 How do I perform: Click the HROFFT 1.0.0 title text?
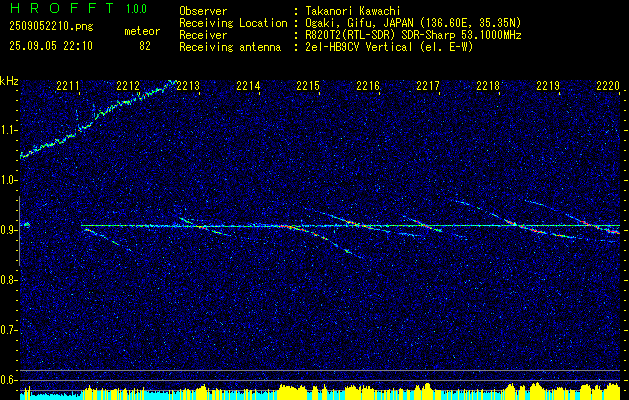79,8
